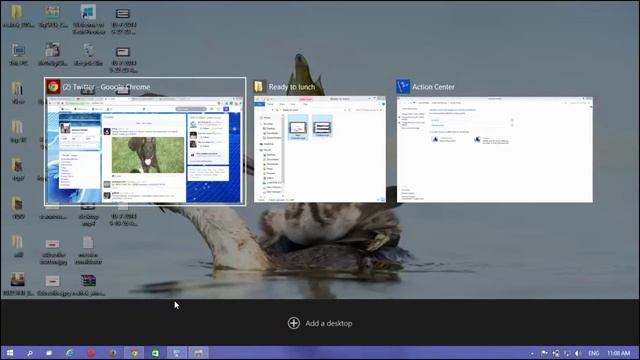Click the folder icon beside Ready to lunch
This screenshot has height=360, width=640.
coord(259,87)
